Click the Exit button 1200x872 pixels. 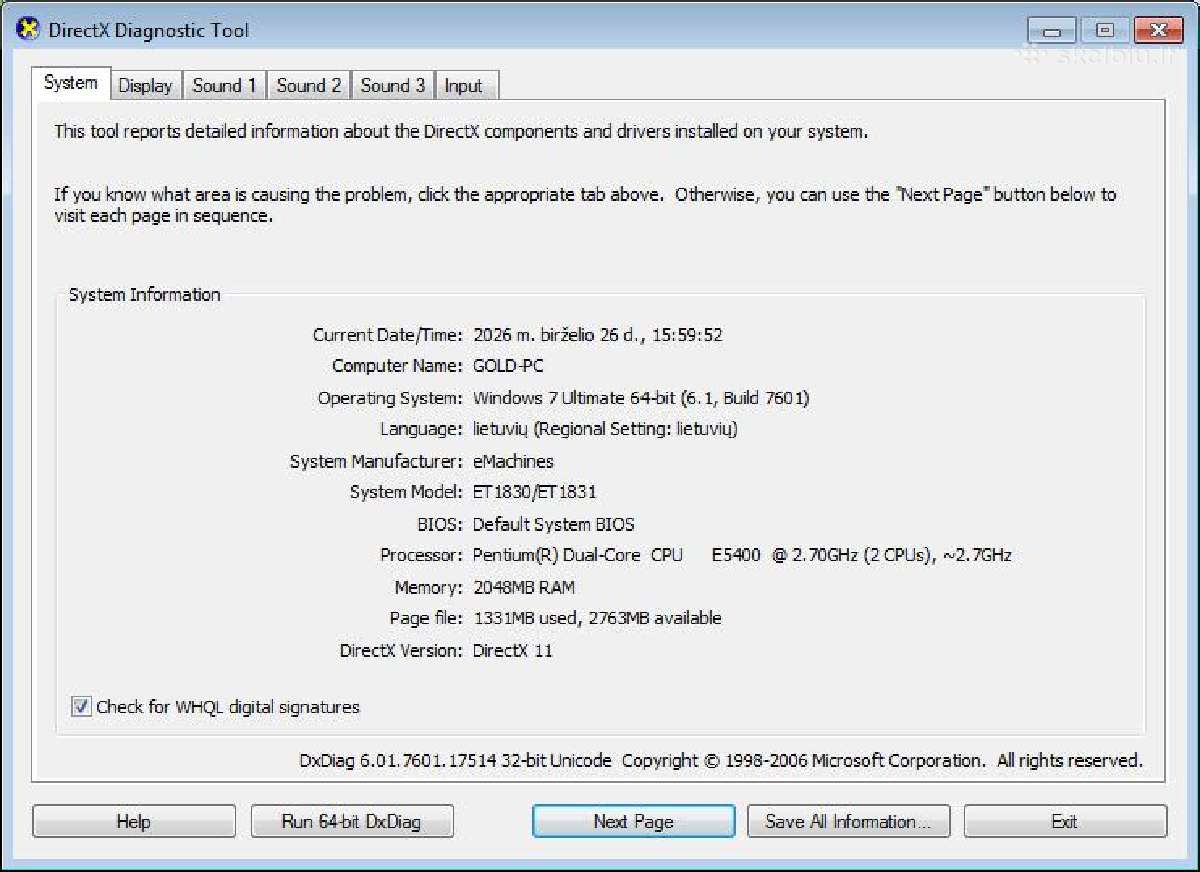1065,822
